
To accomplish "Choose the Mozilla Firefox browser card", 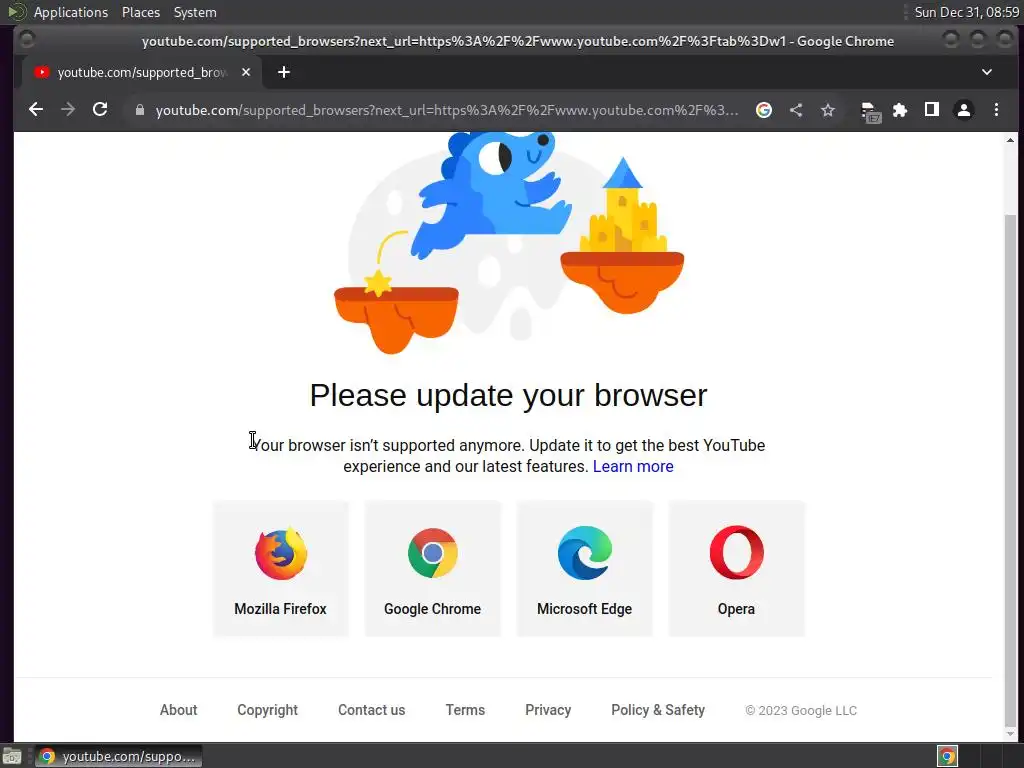I will pyautogui.click(x=280, y=568).
